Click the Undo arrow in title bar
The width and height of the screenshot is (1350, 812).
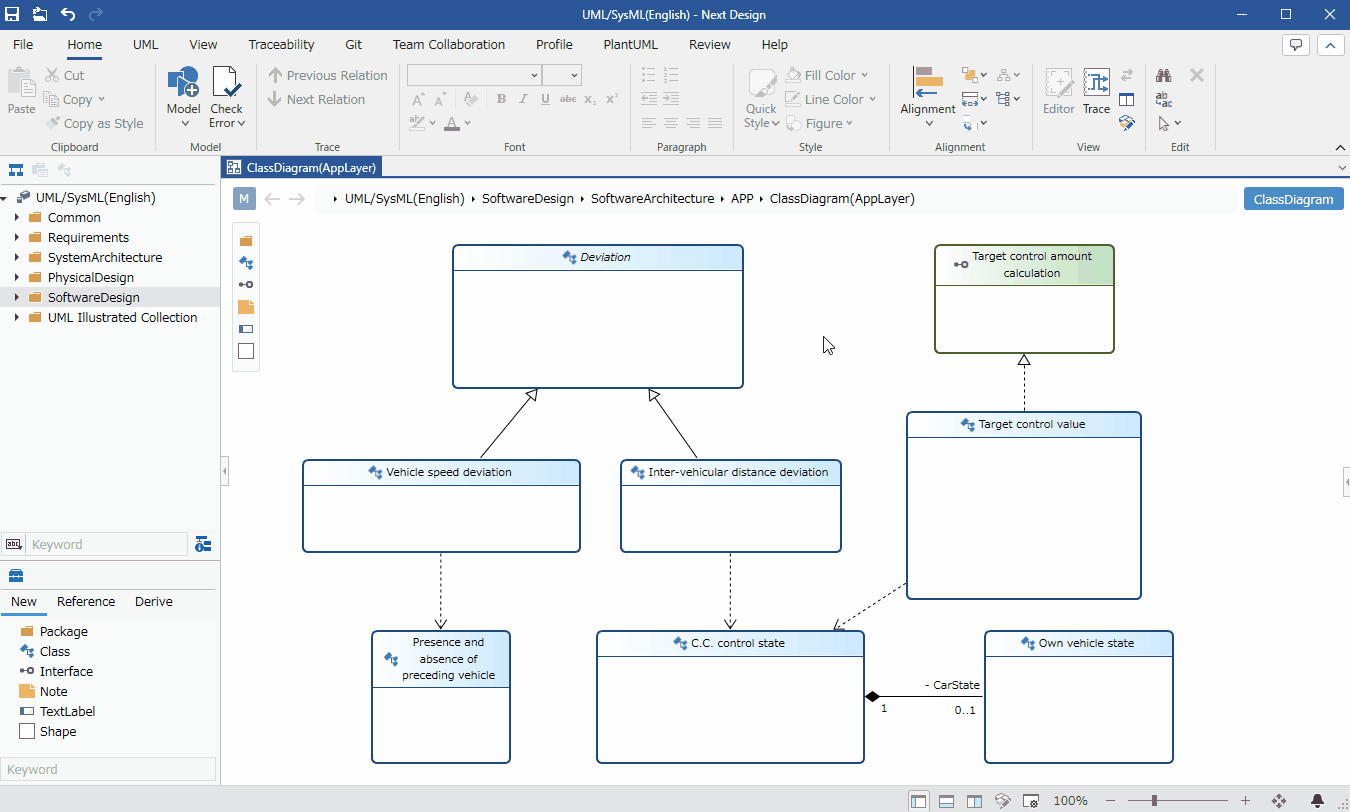68,14
